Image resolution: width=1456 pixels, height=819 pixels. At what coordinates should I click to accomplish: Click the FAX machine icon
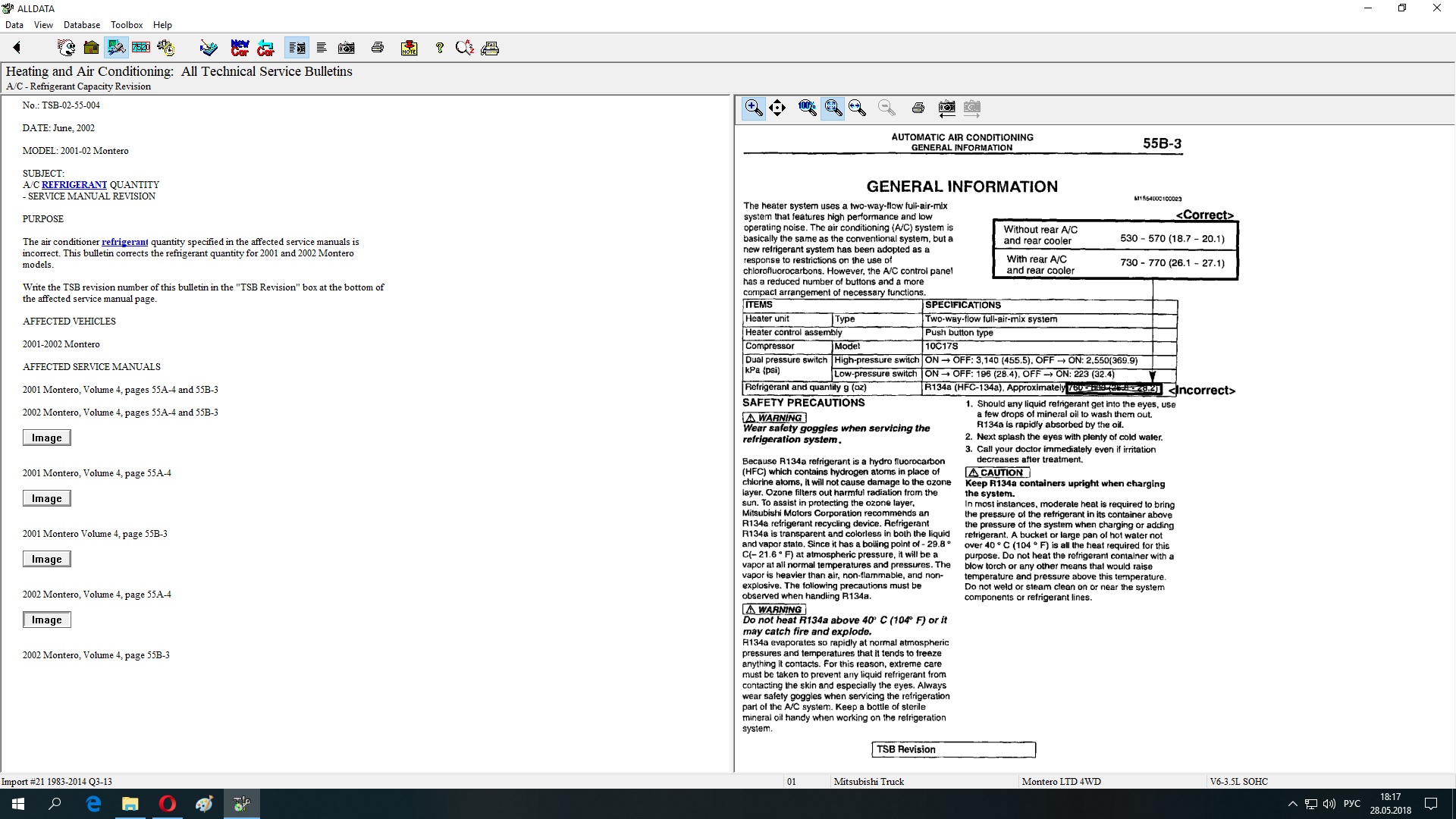click(x=490, y=48)
